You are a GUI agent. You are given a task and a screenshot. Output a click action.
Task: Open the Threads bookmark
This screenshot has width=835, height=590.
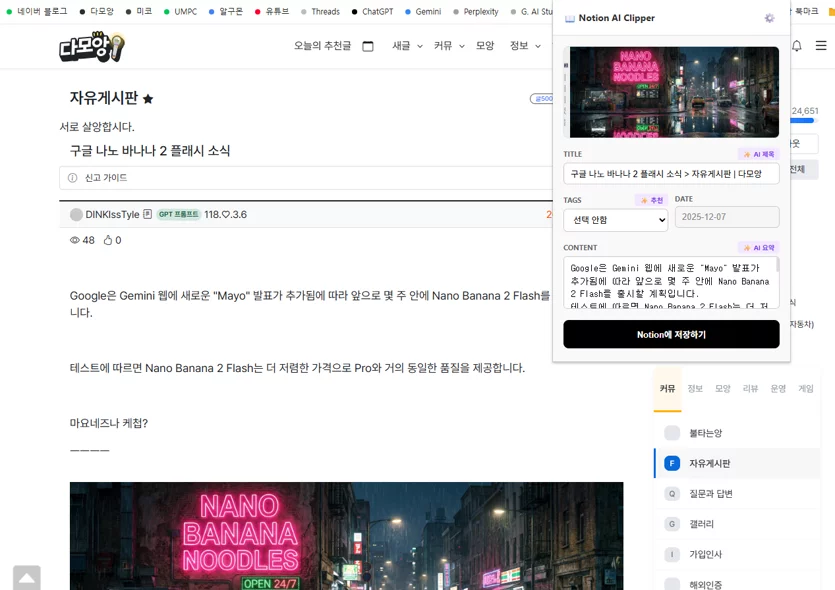click(x=320, y=11)
